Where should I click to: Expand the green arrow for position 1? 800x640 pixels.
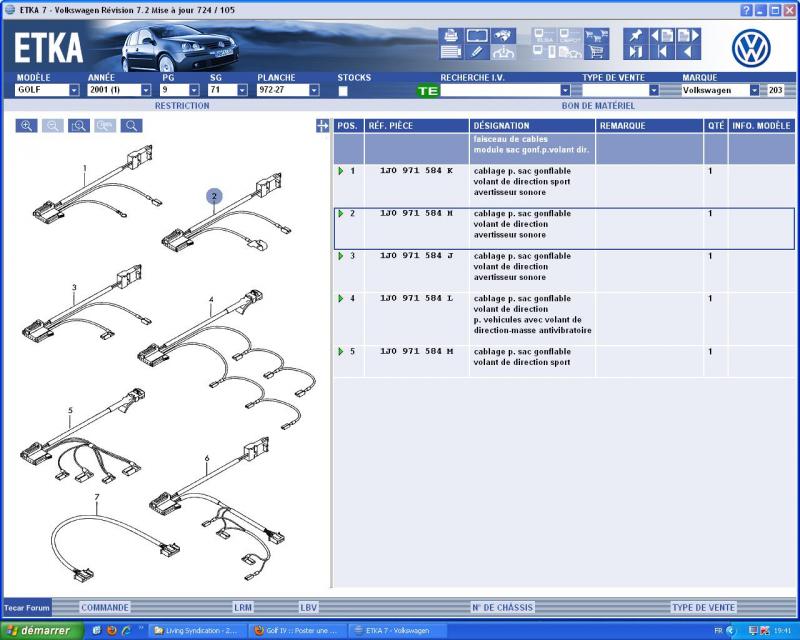(x=341, y=171)
